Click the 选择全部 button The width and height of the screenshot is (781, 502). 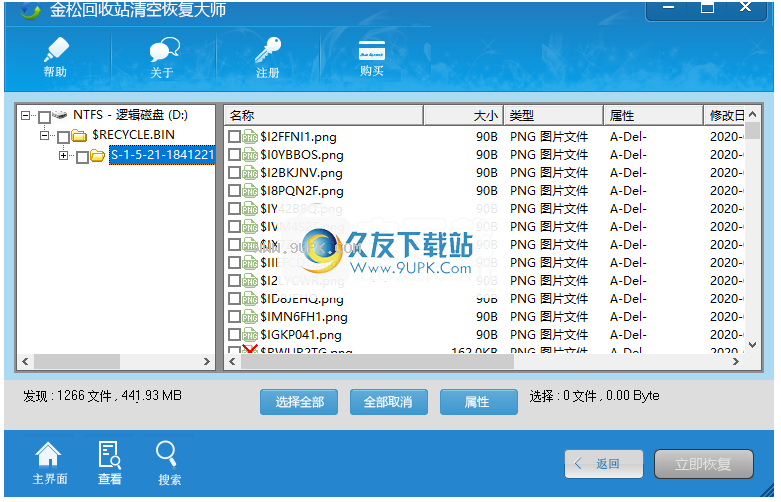click(x=299, y=402)
